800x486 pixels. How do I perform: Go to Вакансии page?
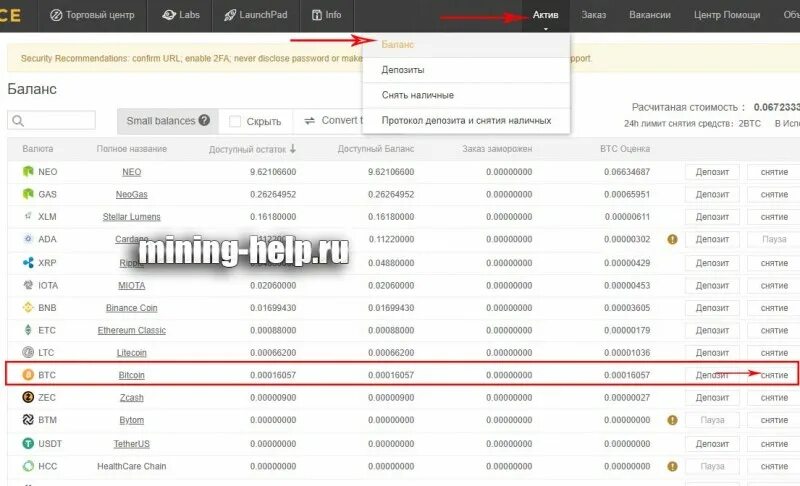click(650, 15)
